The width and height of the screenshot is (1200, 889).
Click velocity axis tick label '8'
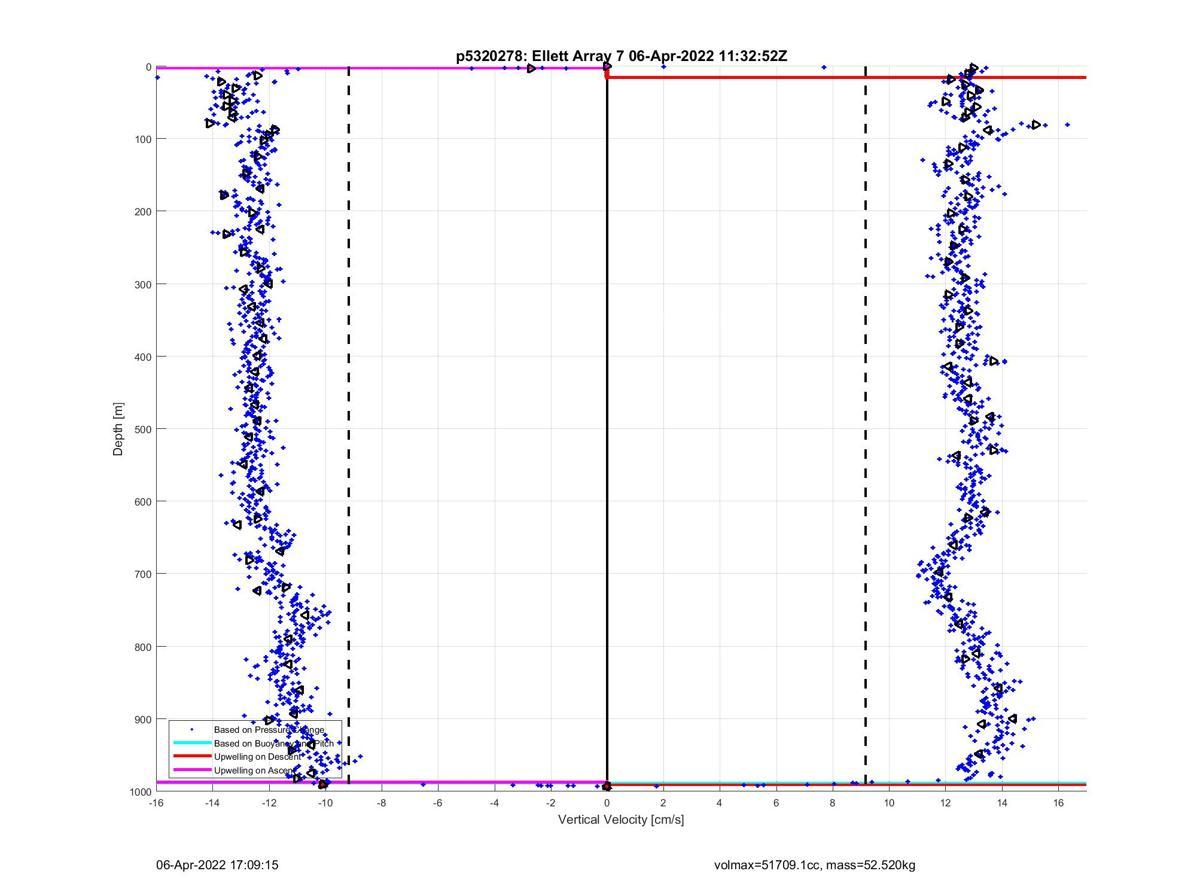click(x=833, y=803)
